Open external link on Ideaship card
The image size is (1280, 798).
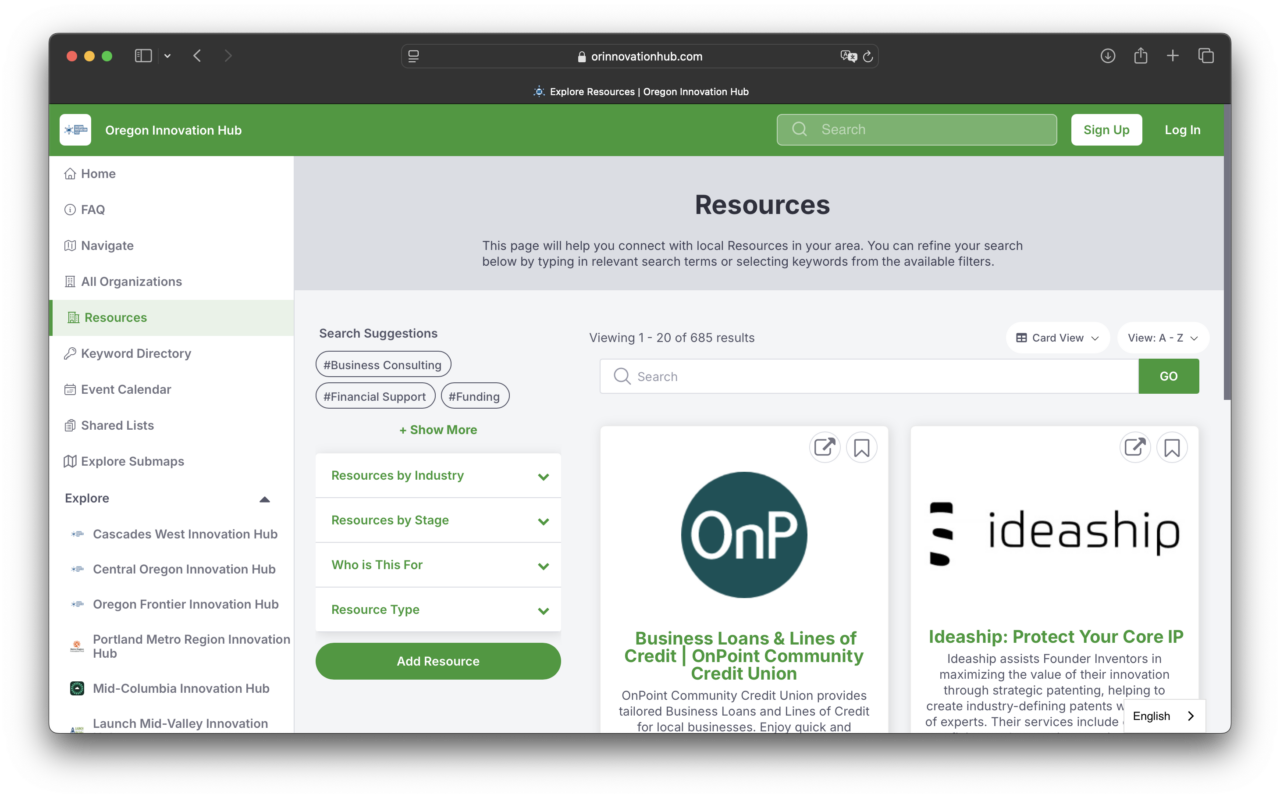tap(1135, 447)
